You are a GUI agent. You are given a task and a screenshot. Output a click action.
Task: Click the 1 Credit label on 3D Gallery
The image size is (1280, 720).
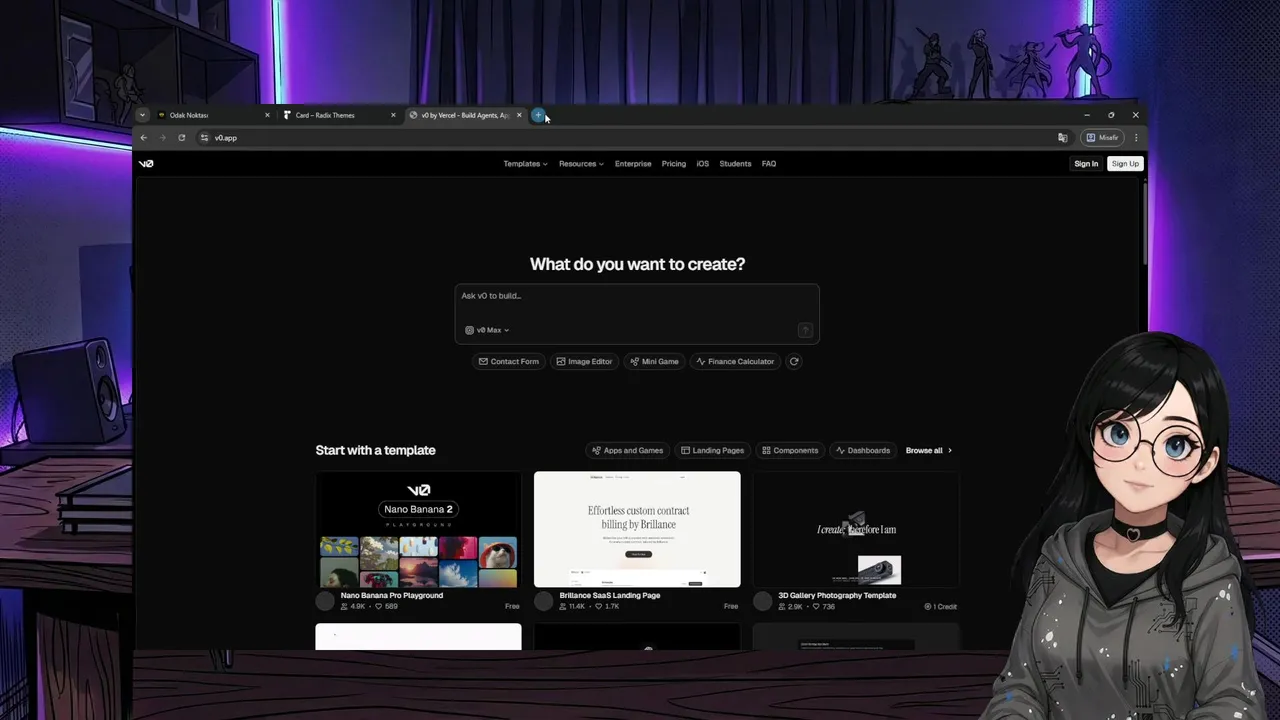941,607
